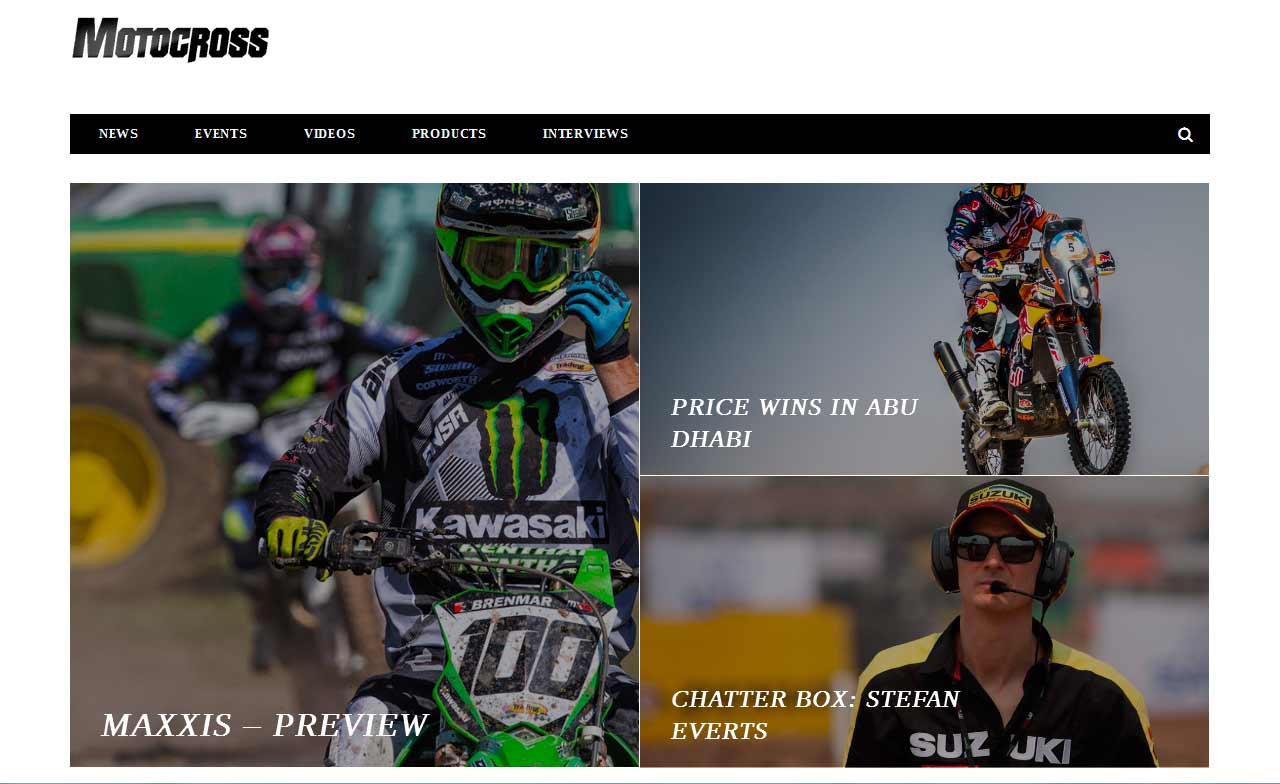Click the Motocross site logo
The height and width of the screenshot is (784, 1280).
pyautogui.click(x=170, y=40)
